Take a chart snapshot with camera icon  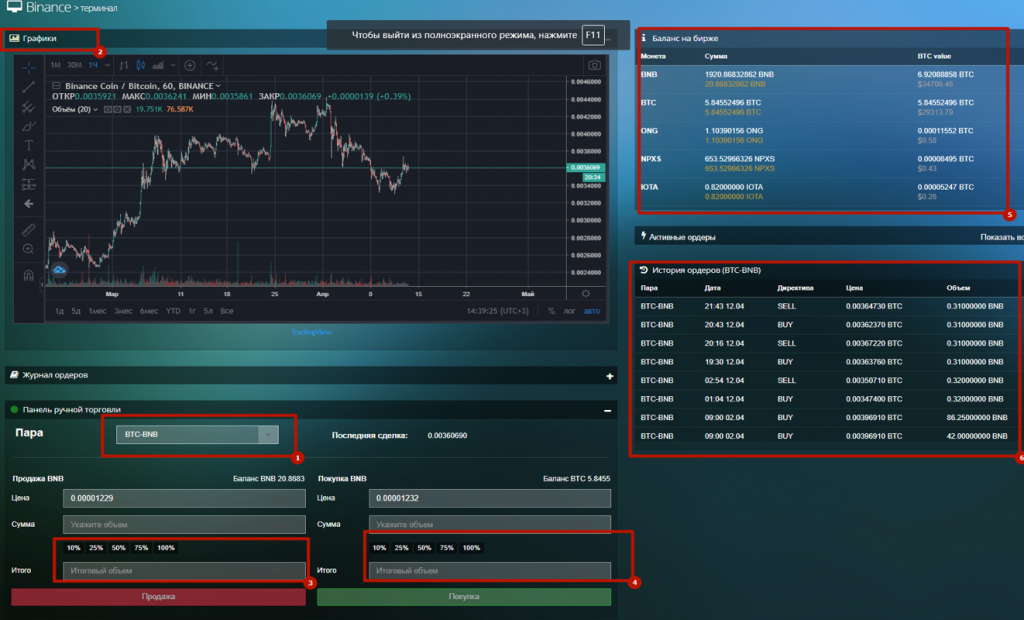tap(594, 65)
